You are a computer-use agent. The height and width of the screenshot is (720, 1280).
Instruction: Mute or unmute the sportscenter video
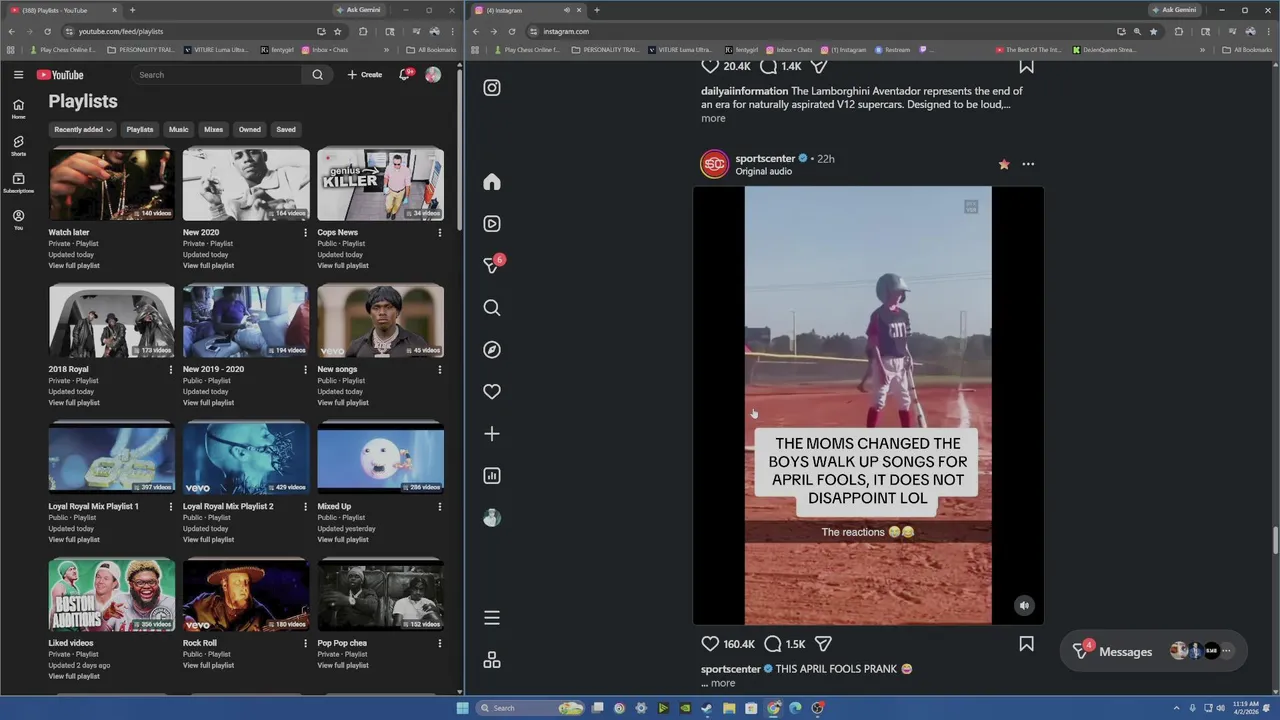point(1023,605)
